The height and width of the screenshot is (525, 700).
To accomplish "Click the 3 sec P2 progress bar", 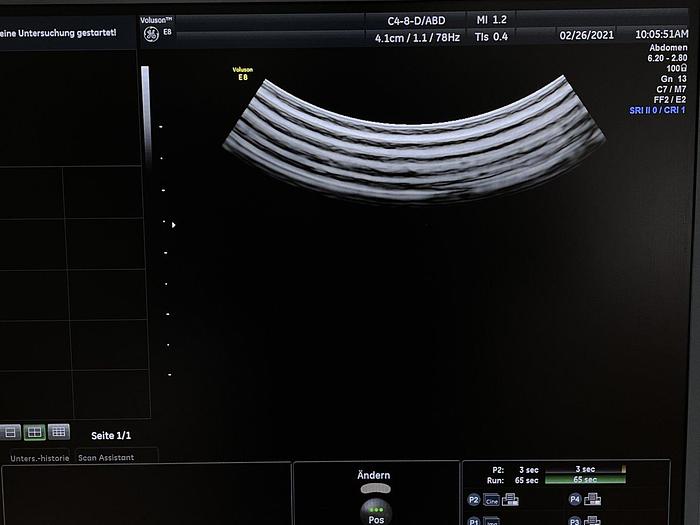I will 585,469.
